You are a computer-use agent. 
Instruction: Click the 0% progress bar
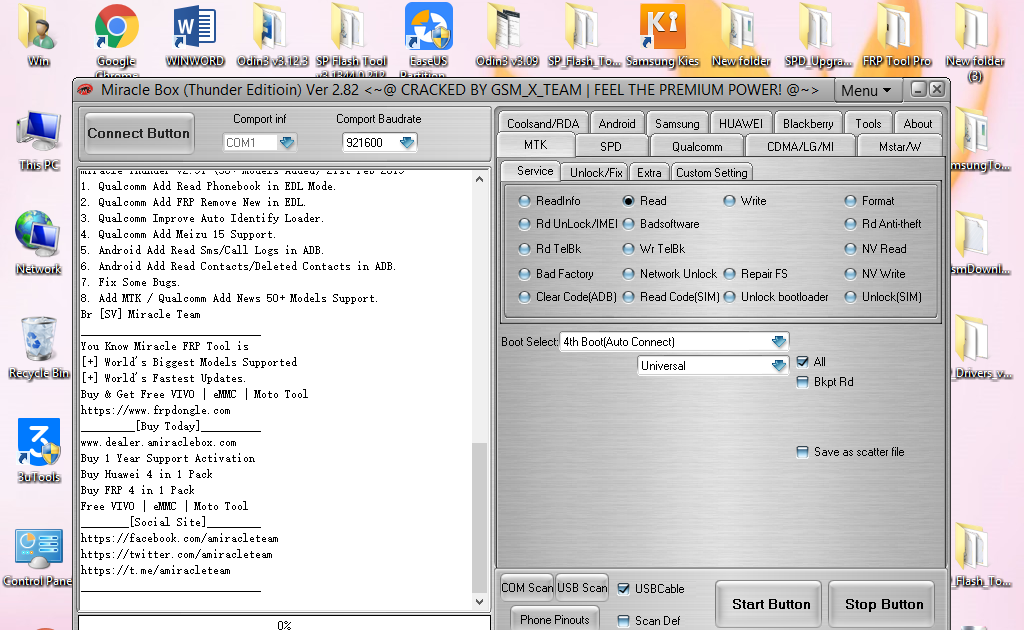284,623
